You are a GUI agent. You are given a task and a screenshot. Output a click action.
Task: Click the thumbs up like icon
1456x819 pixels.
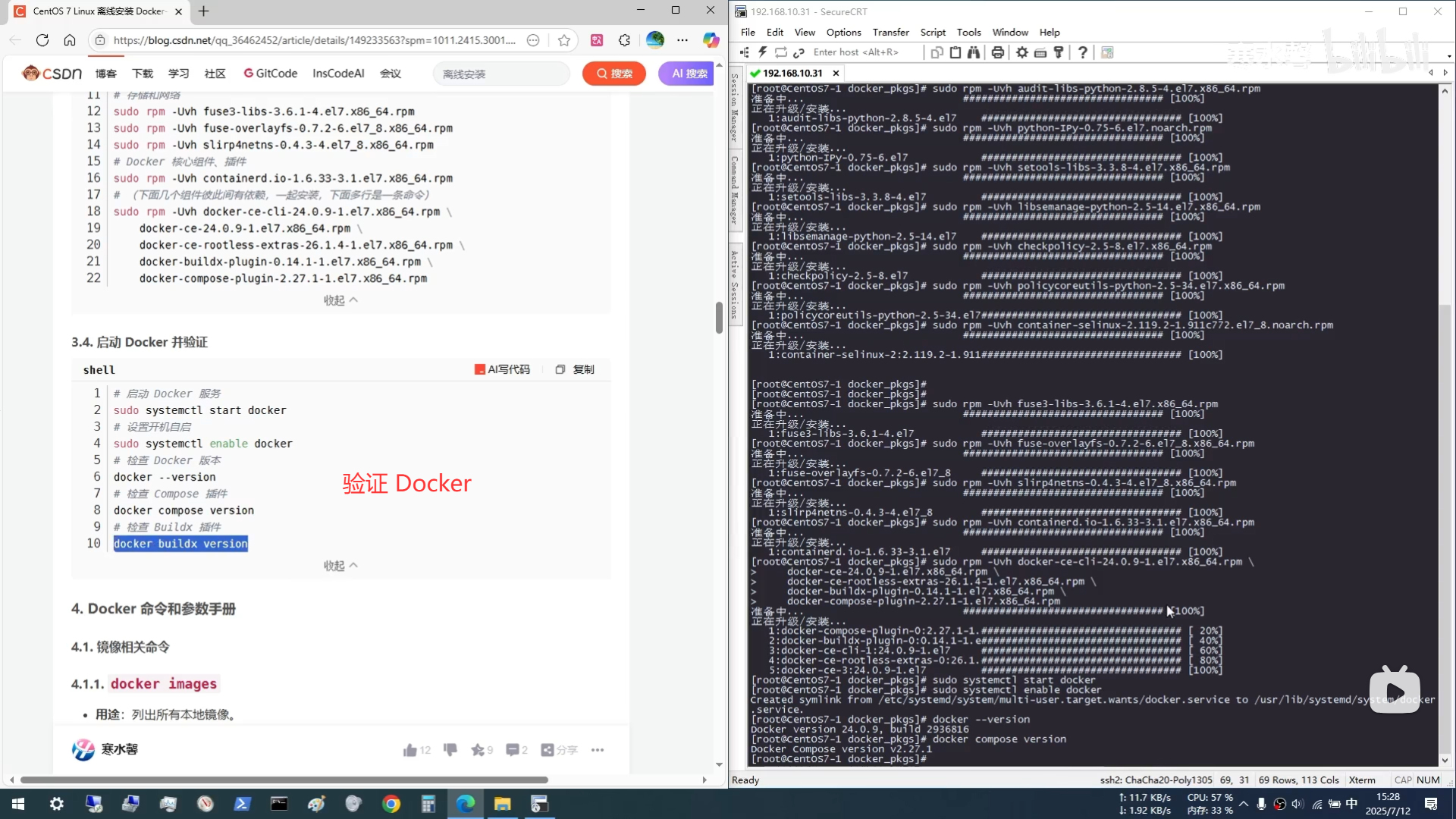410,750
